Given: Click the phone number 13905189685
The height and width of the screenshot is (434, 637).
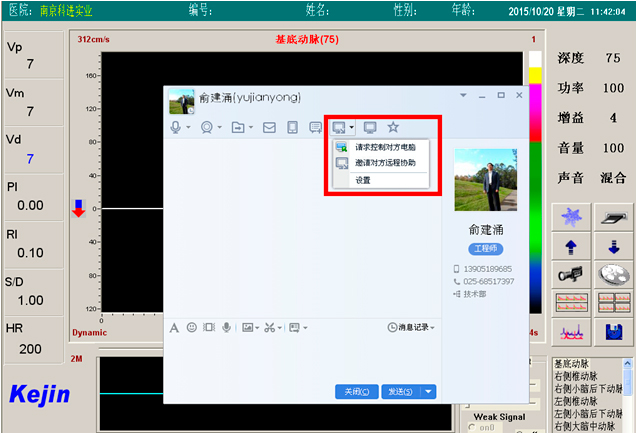Looking at the screenshot, I should coord(488,269).
